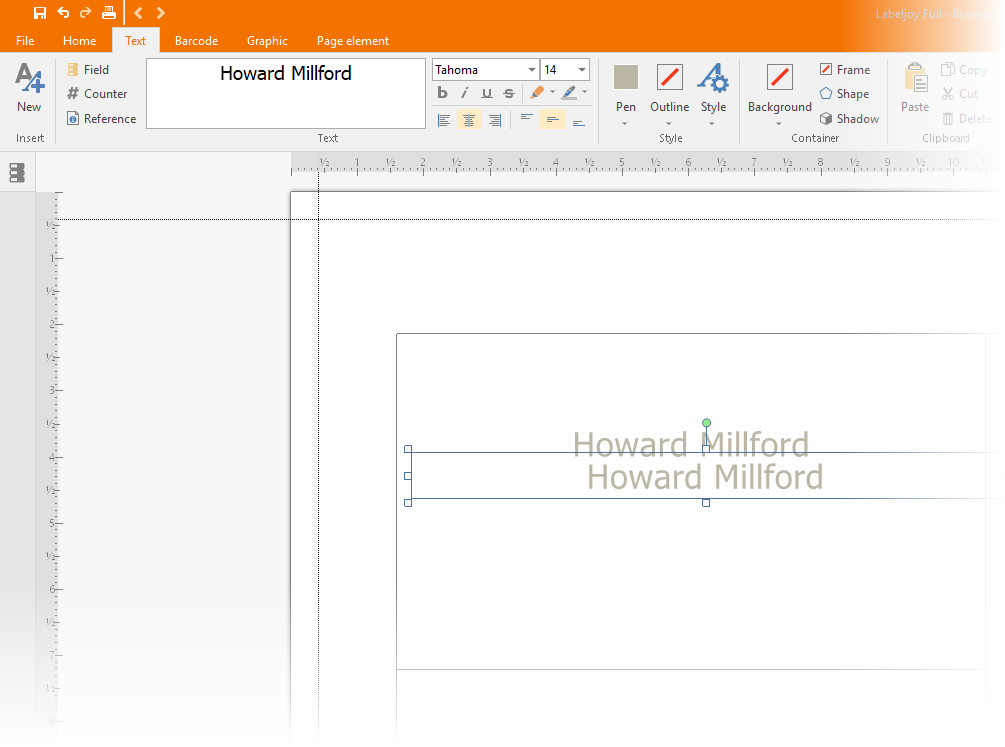
Task: Go to previous page arrow
Action: click(138, 13)
